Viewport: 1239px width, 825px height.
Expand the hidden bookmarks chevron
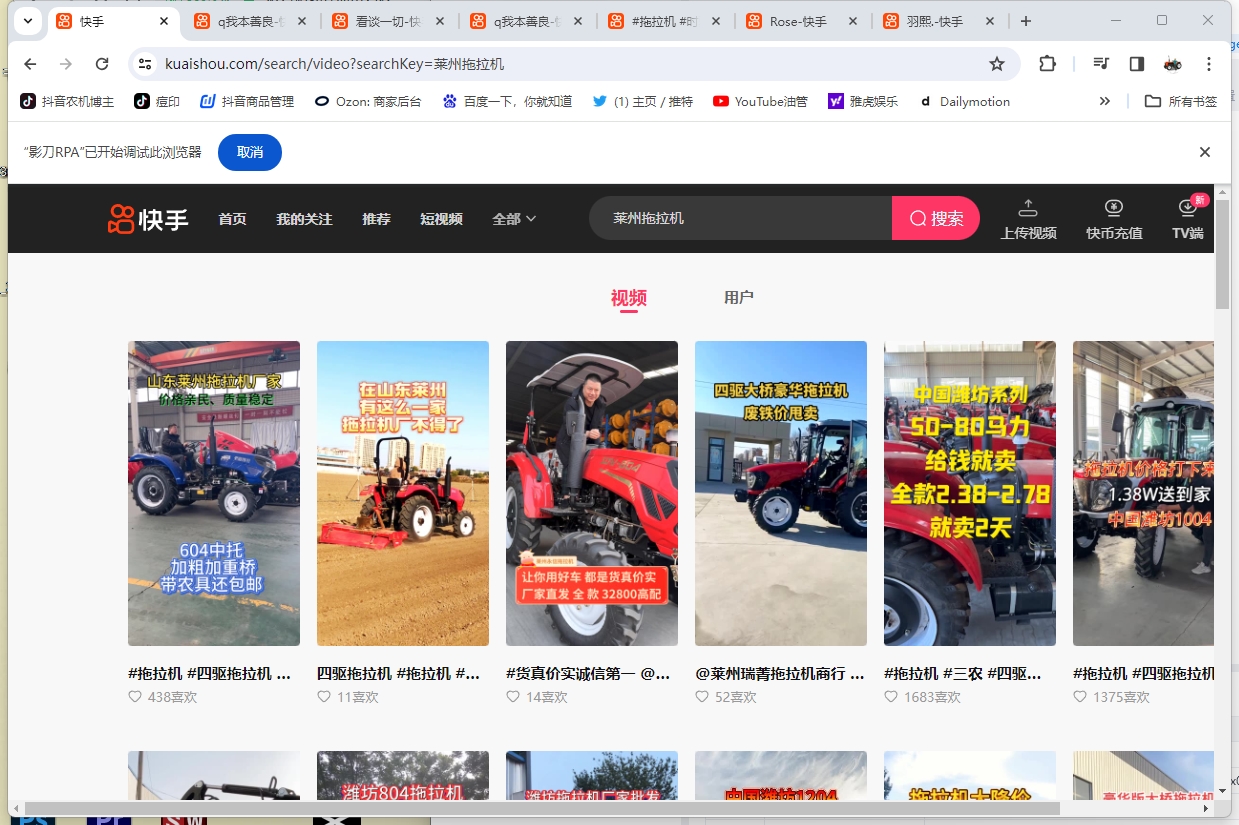(1105, 101)
